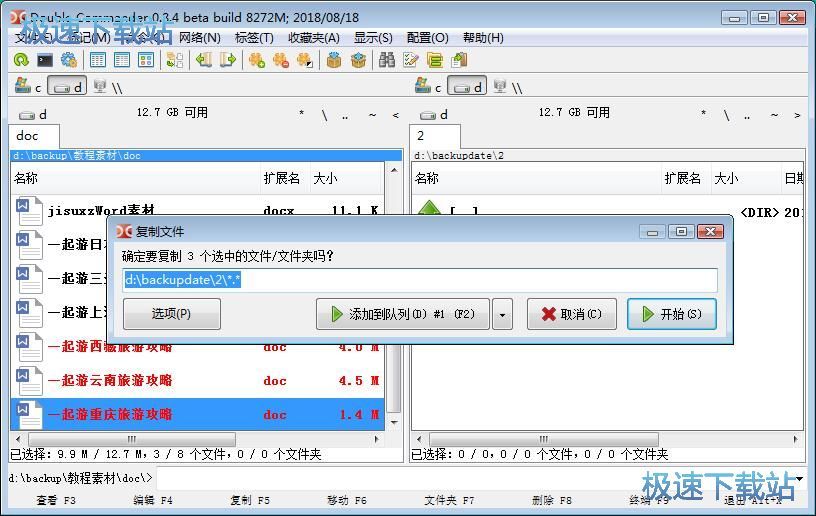This screenshot has width=816, height=516.
Task: Click the left panel parent .. button
Action: tap(345, 115)
